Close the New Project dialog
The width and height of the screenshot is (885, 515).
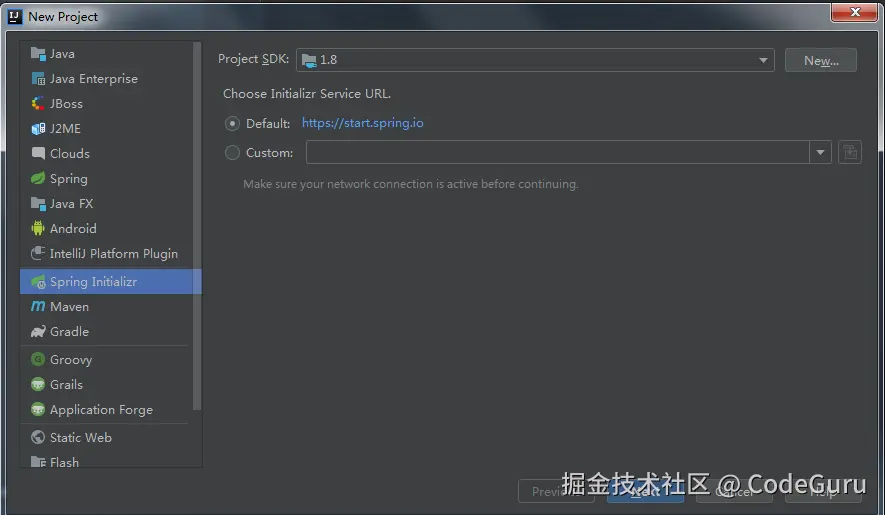coord(855,12)
